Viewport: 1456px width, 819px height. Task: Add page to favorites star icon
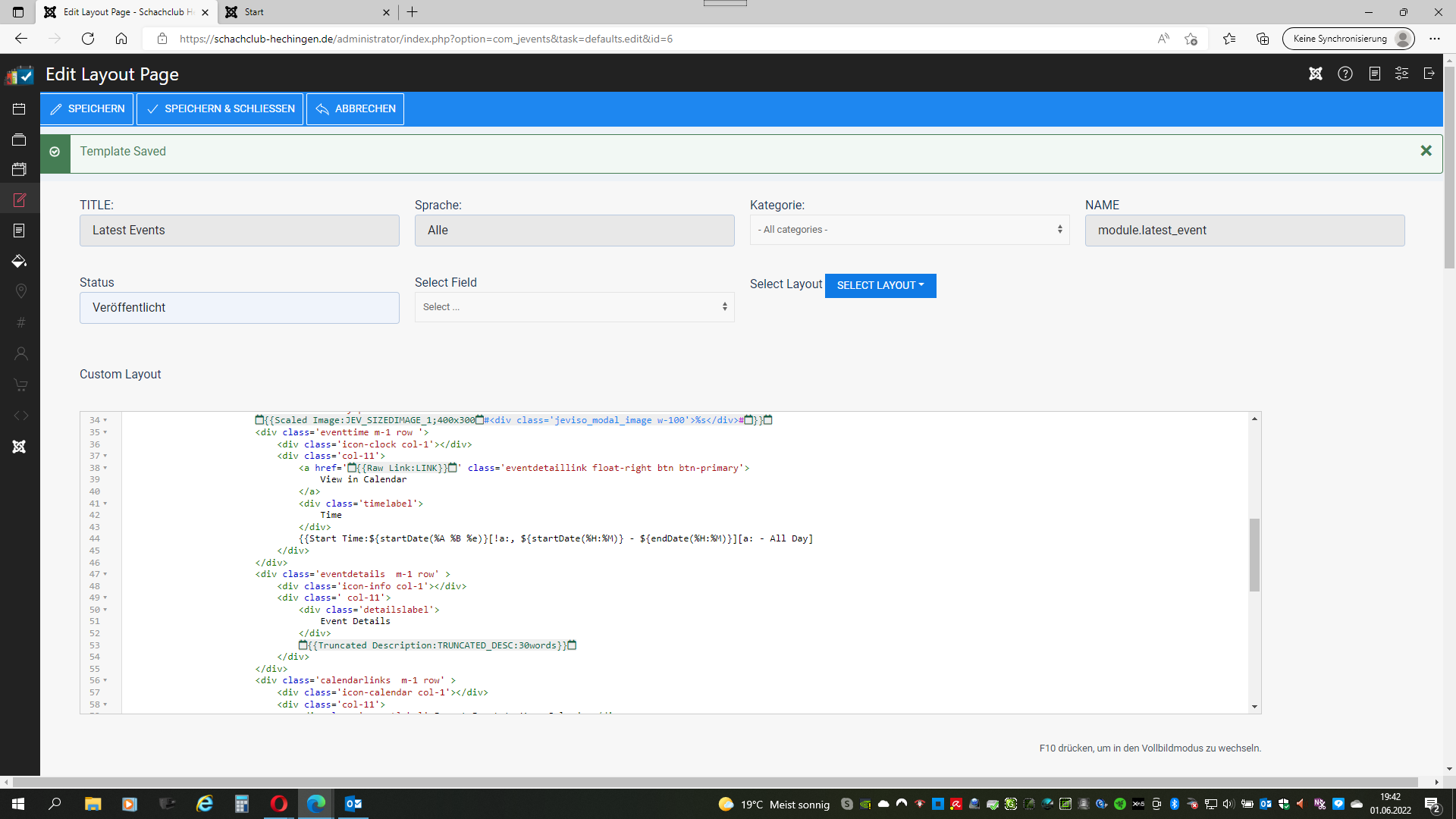1191,39
